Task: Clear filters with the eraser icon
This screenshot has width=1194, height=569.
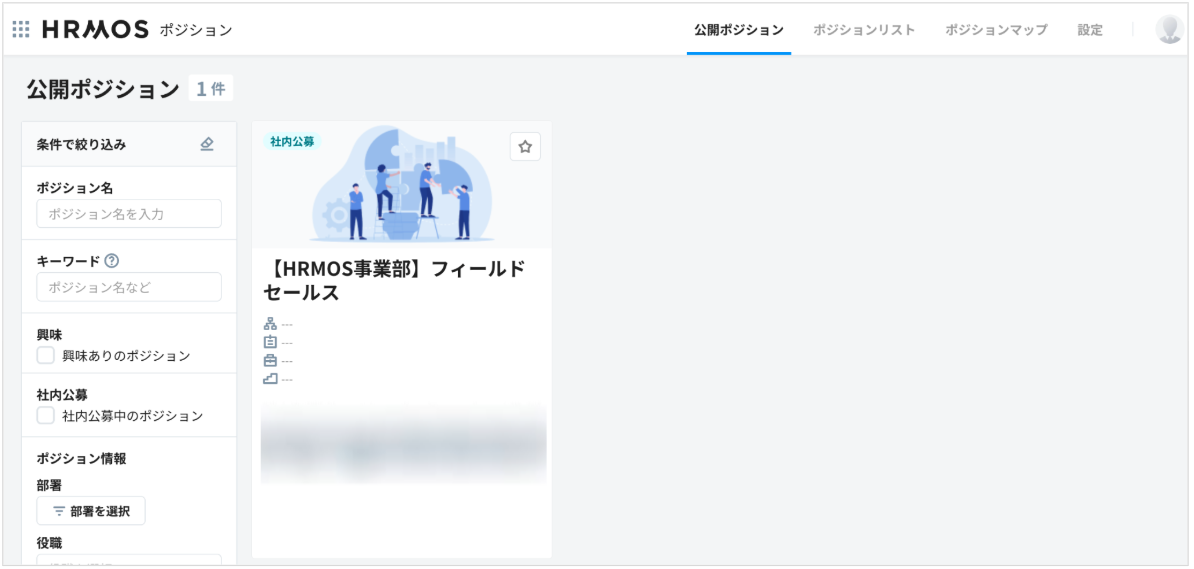Action: point(207,144)
